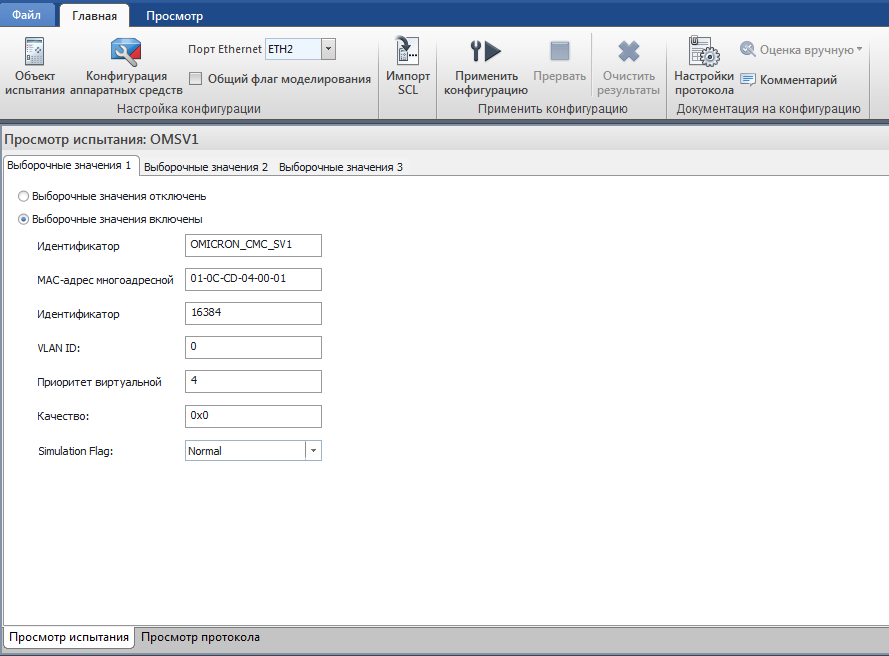Click the VLAN ID input field
This screenshot has height=656, width=889.
coord(253,348)
